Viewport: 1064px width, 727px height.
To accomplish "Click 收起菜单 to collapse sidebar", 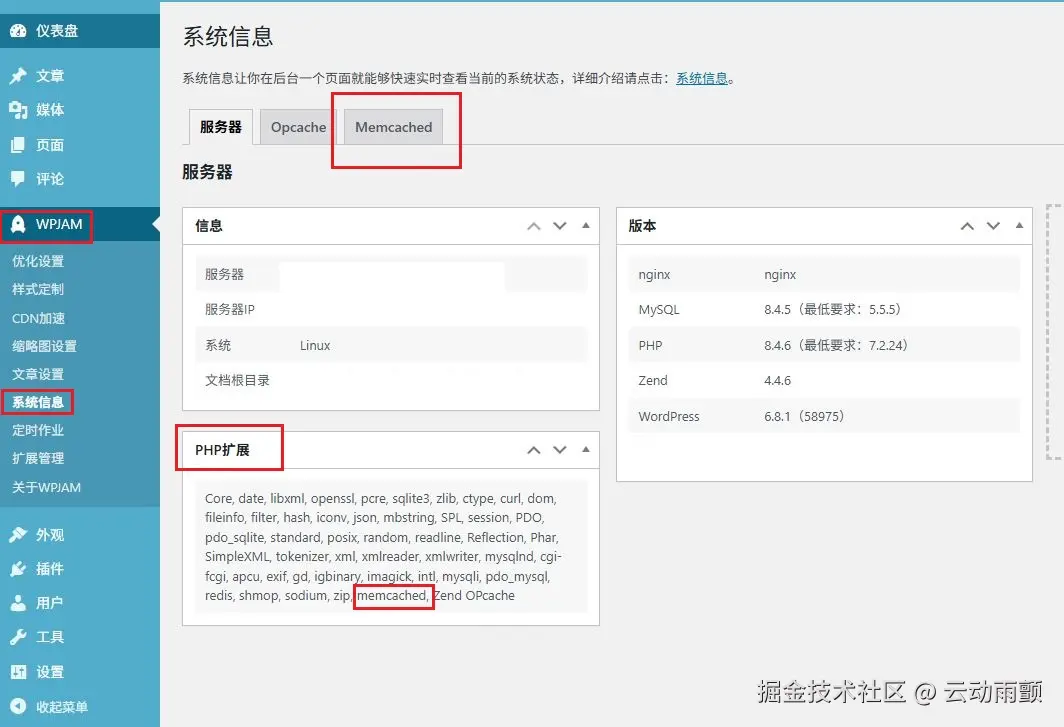I will (x=80, y=707).
